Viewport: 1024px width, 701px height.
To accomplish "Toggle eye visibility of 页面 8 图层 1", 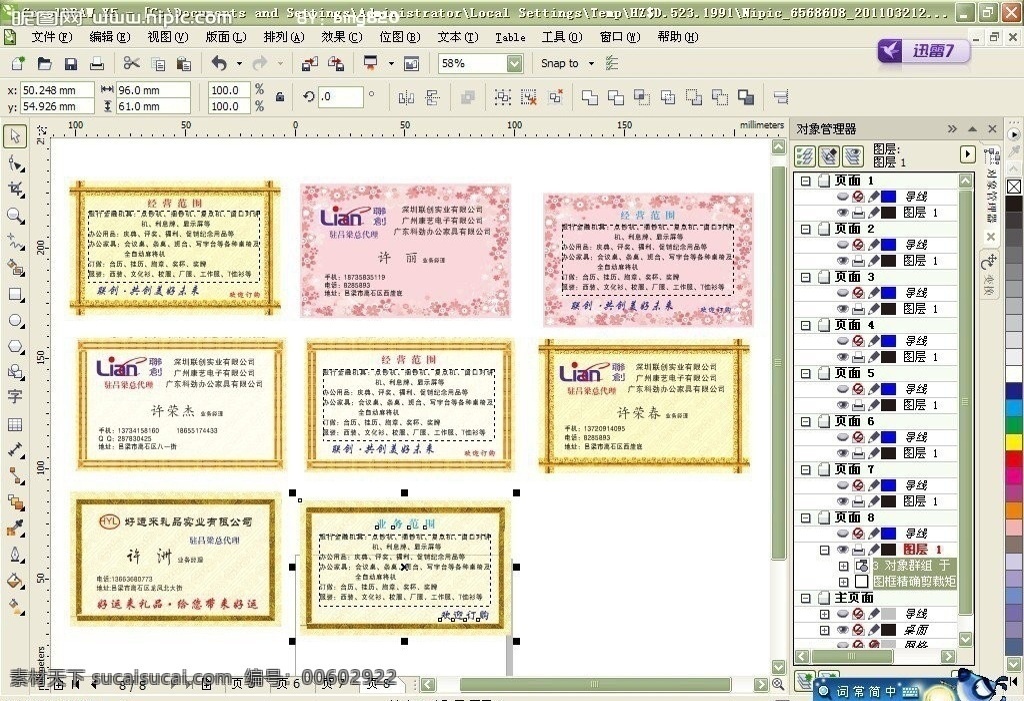I will click(x=842, y=549).
